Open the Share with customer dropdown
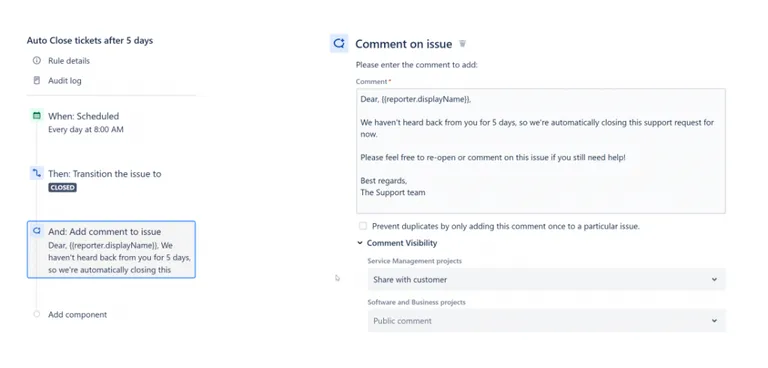 click(x=547, y=280)
